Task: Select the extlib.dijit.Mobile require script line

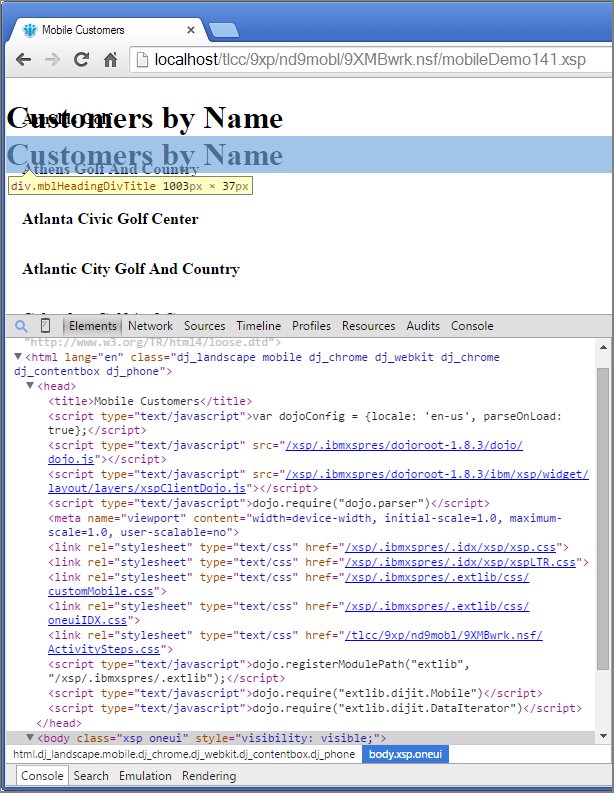Action: tap(295, 693)
